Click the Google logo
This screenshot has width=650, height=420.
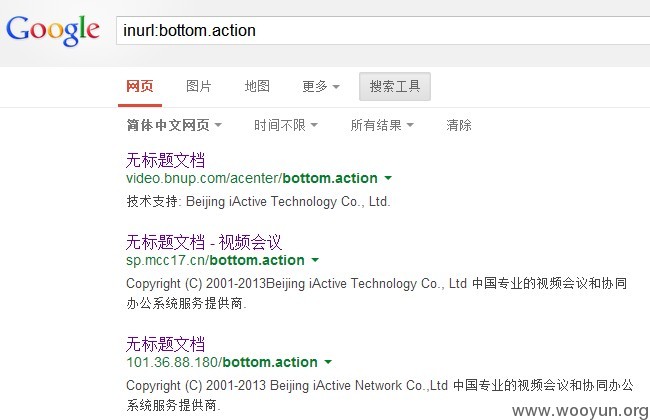coord(53,30)
